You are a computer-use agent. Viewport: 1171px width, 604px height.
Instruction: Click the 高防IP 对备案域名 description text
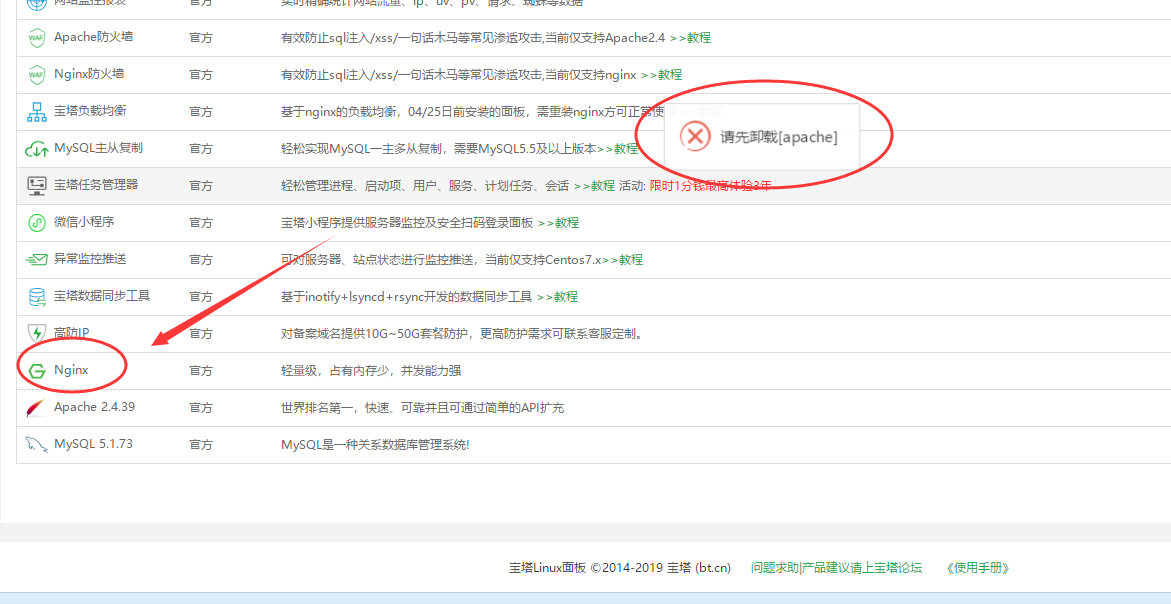[x=462, y=334]
